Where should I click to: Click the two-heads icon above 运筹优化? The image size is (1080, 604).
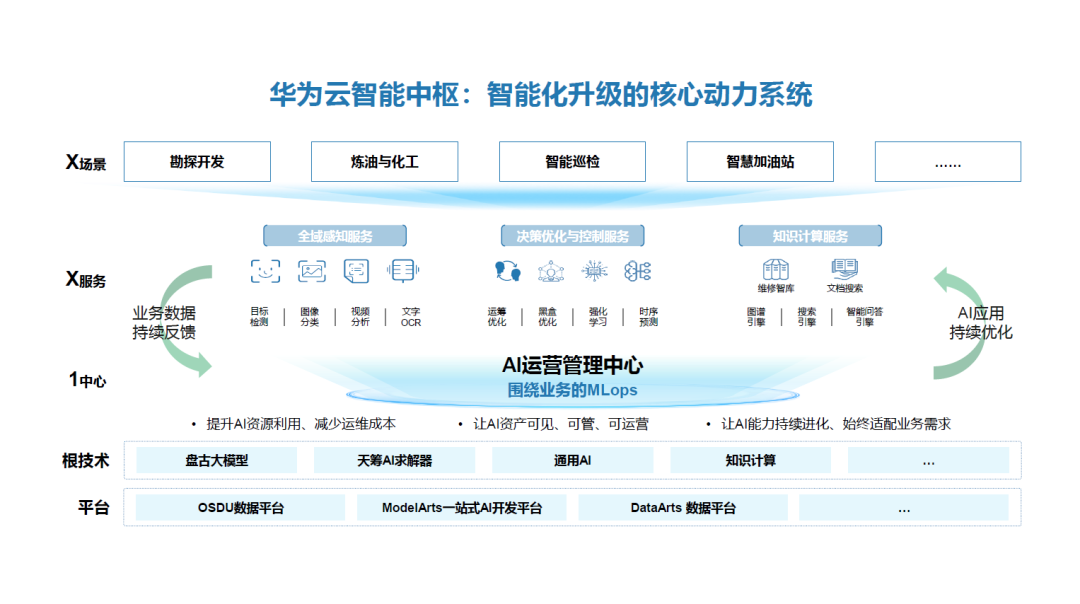(508, 271)
